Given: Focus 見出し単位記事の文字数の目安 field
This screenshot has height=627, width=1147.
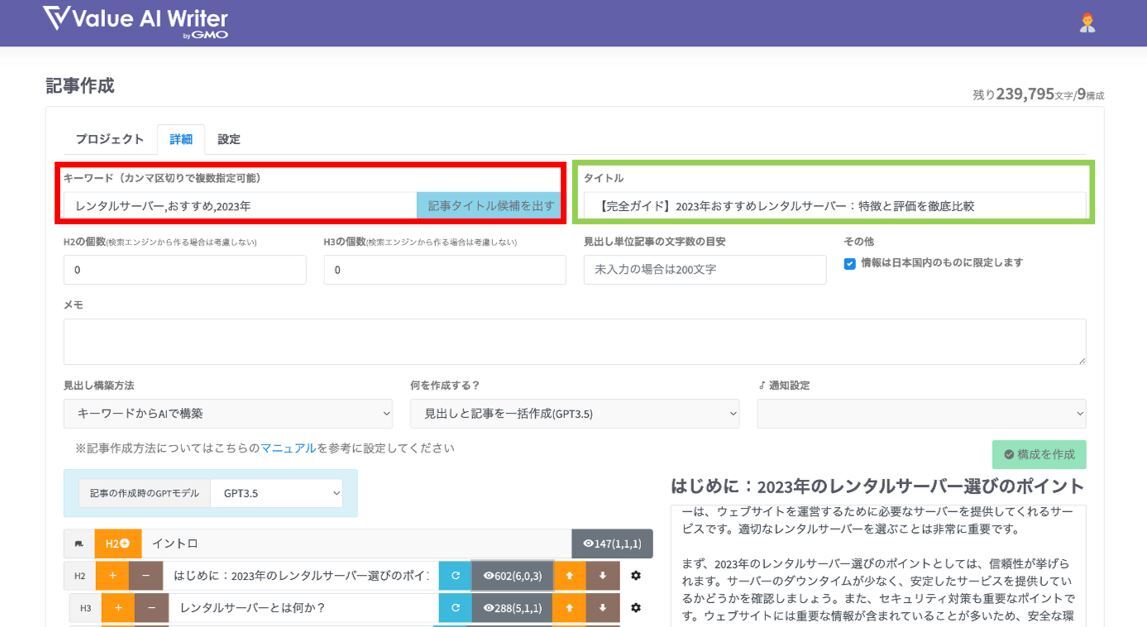Looking at the screenshot, I should coord(705,270).
